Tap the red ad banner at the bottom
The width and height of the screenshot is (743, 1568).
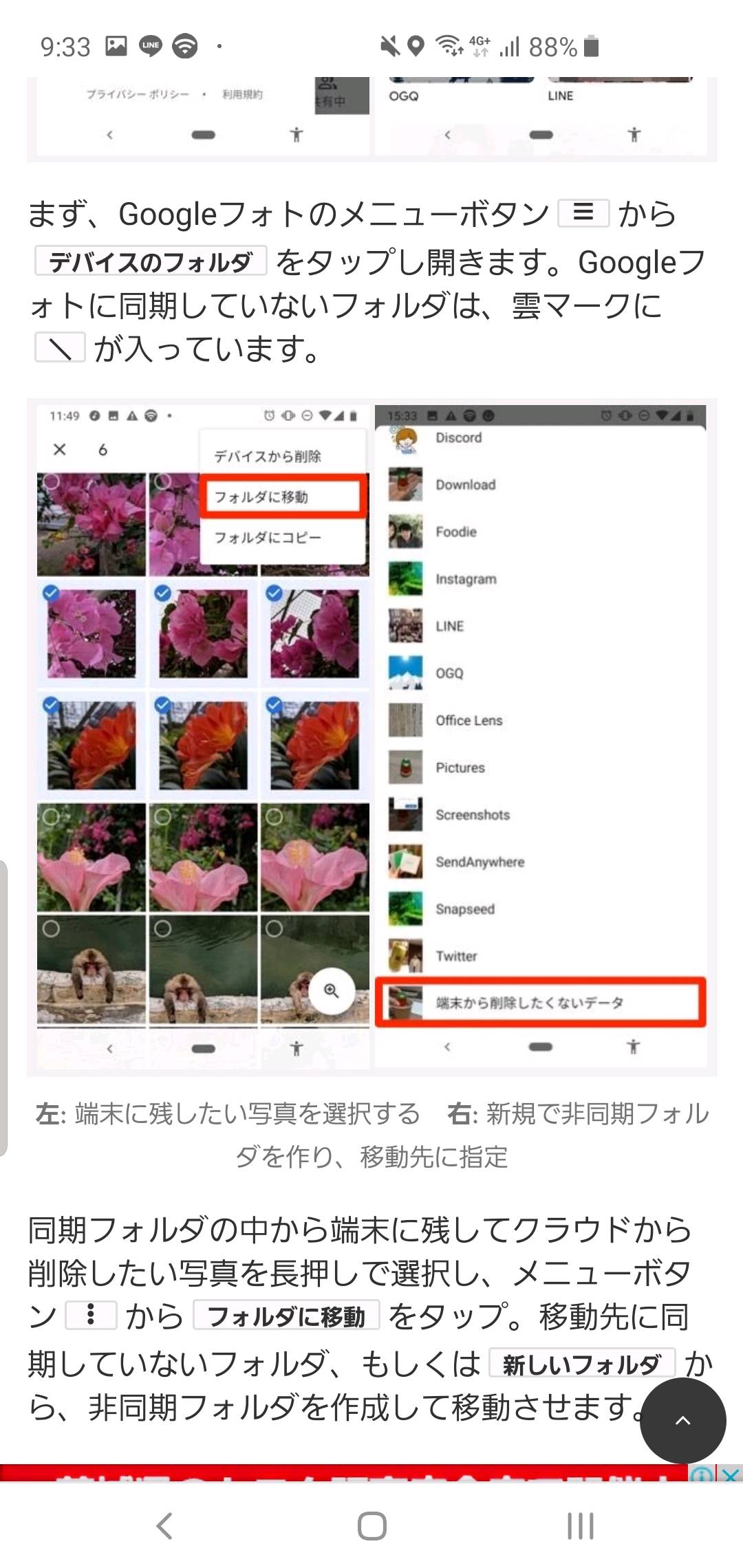[344, 1474]
